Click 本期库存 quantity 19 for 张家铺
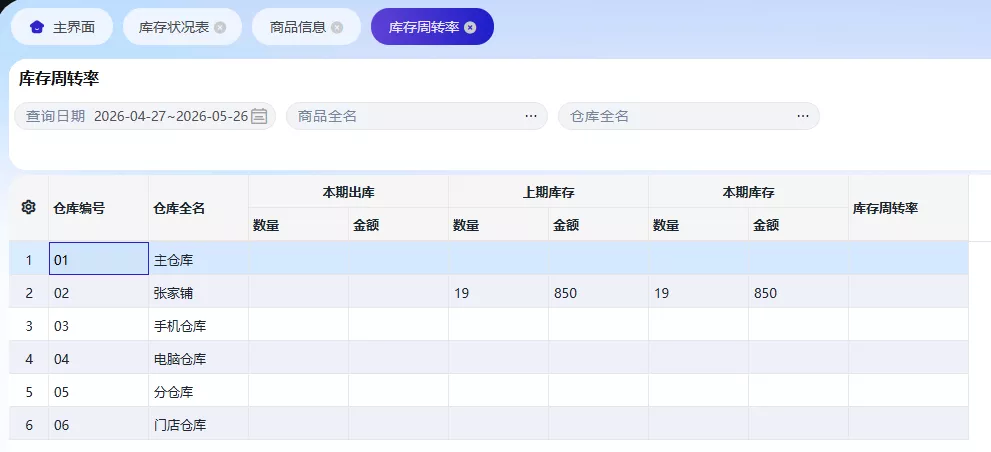 point(698,293)
